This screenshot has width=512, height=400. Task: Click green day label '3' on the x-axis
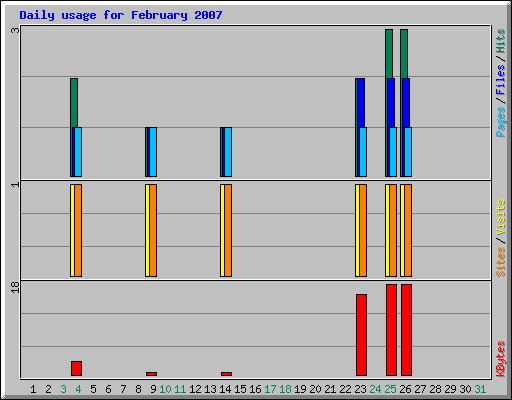(x=63, y=389)
